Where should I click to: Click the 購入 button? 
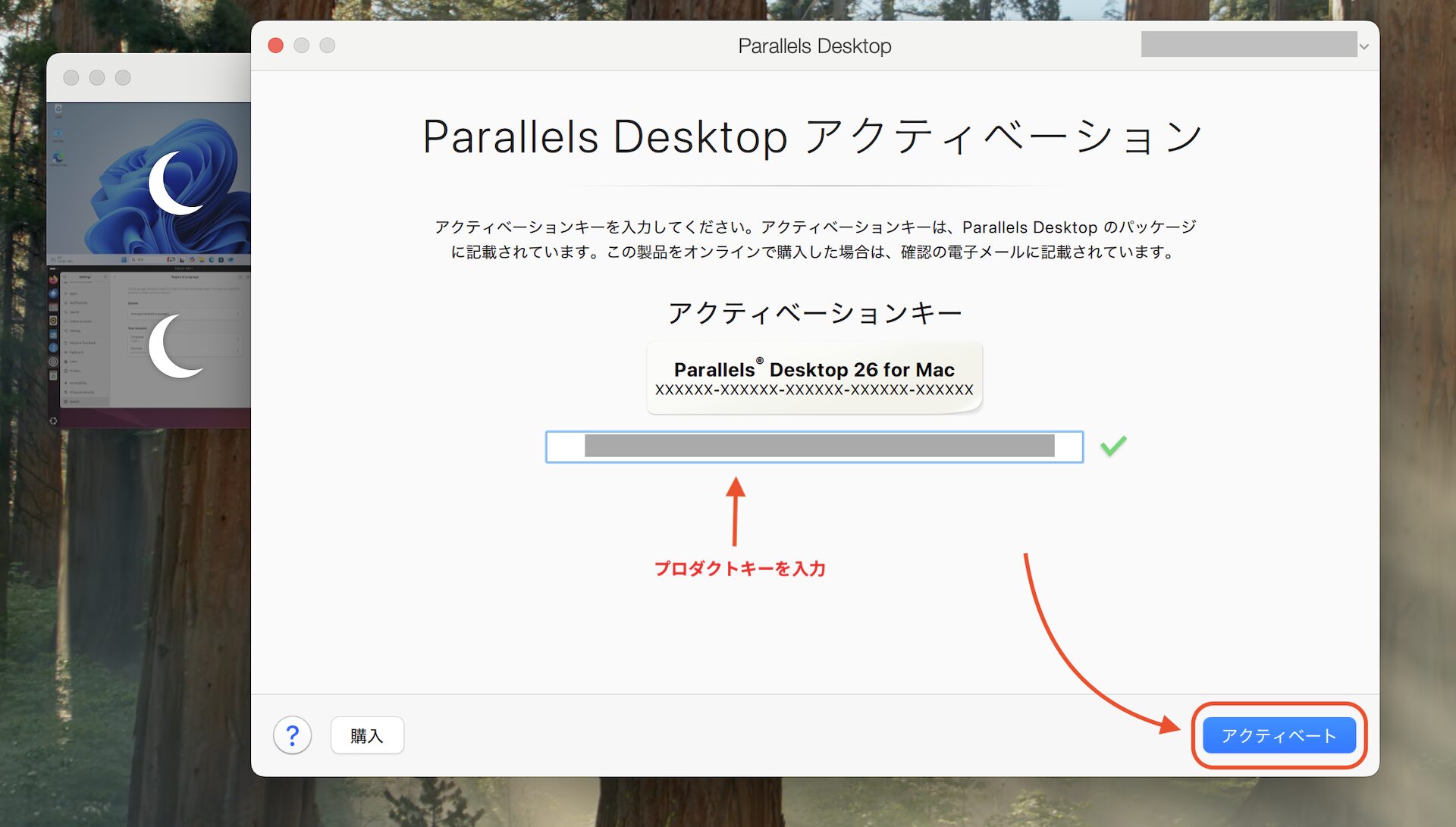click(367, 735)
